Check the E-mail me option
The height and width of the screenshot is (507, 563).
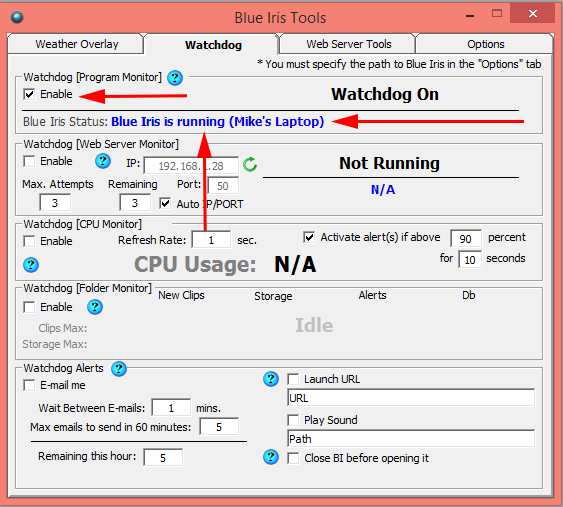point(29,385)
